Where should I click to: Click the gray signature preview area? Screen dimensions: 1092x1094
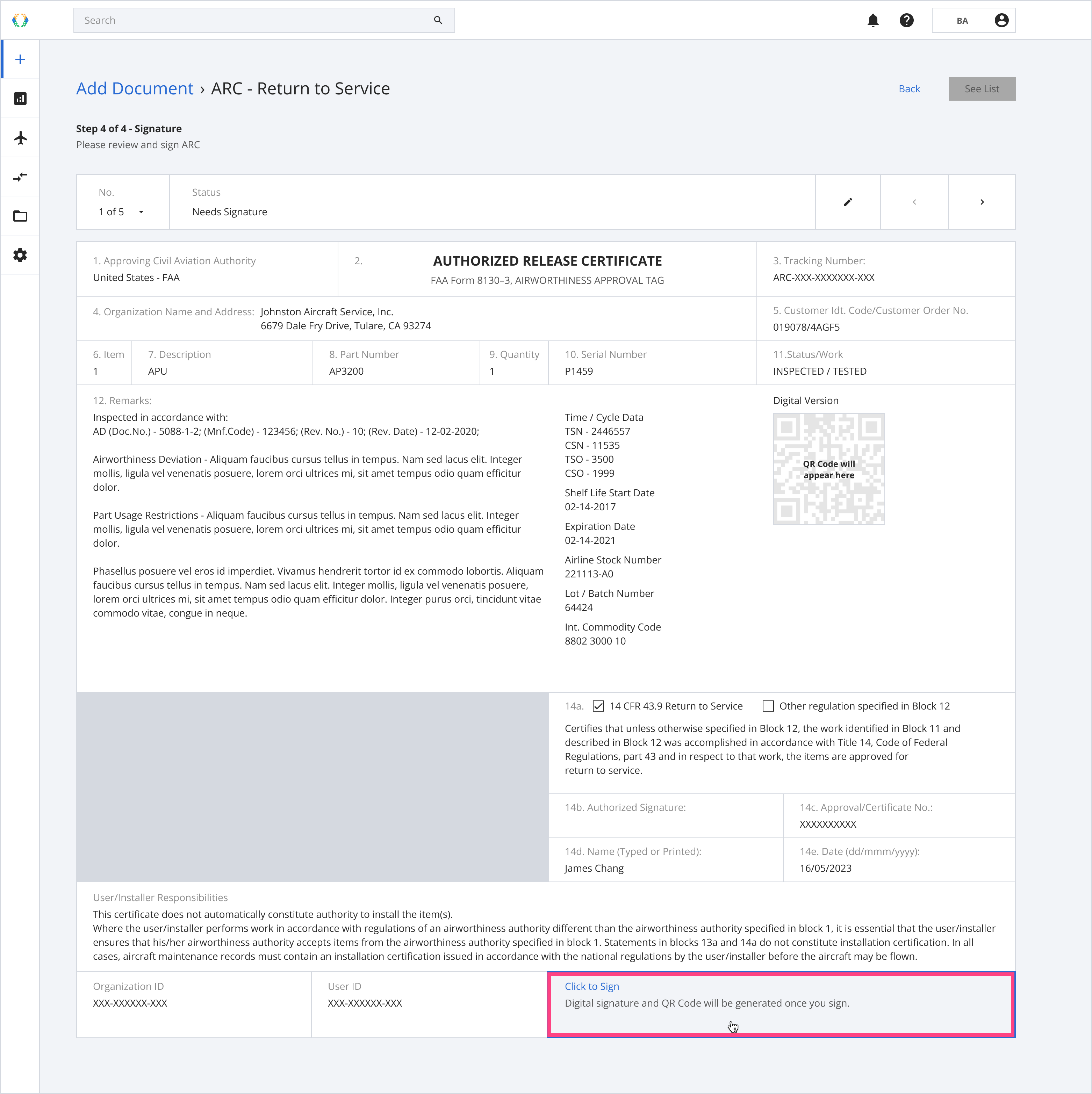[x=312, y=787]
